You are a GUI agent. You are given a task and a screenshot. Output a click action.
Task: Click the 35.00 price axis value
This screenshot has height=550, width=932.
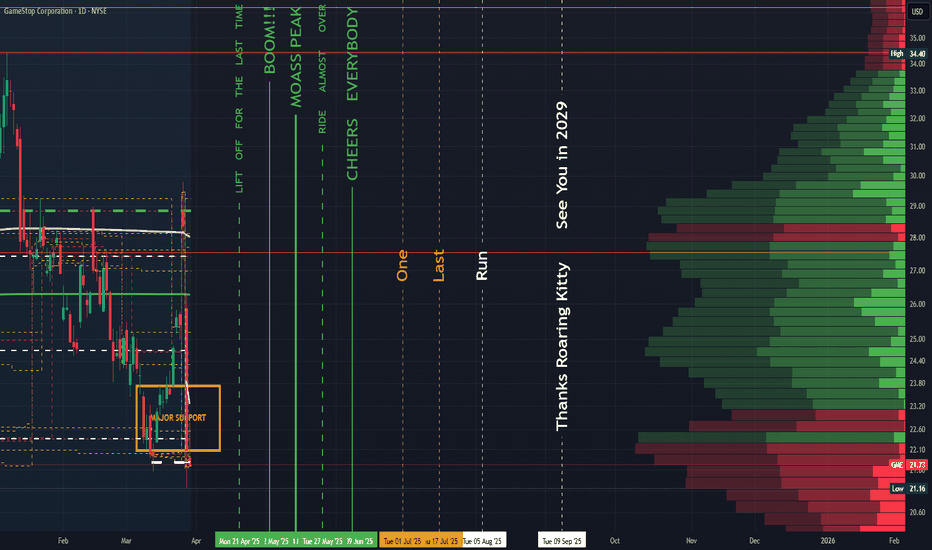pyautogui.click(x=917, y=37)
